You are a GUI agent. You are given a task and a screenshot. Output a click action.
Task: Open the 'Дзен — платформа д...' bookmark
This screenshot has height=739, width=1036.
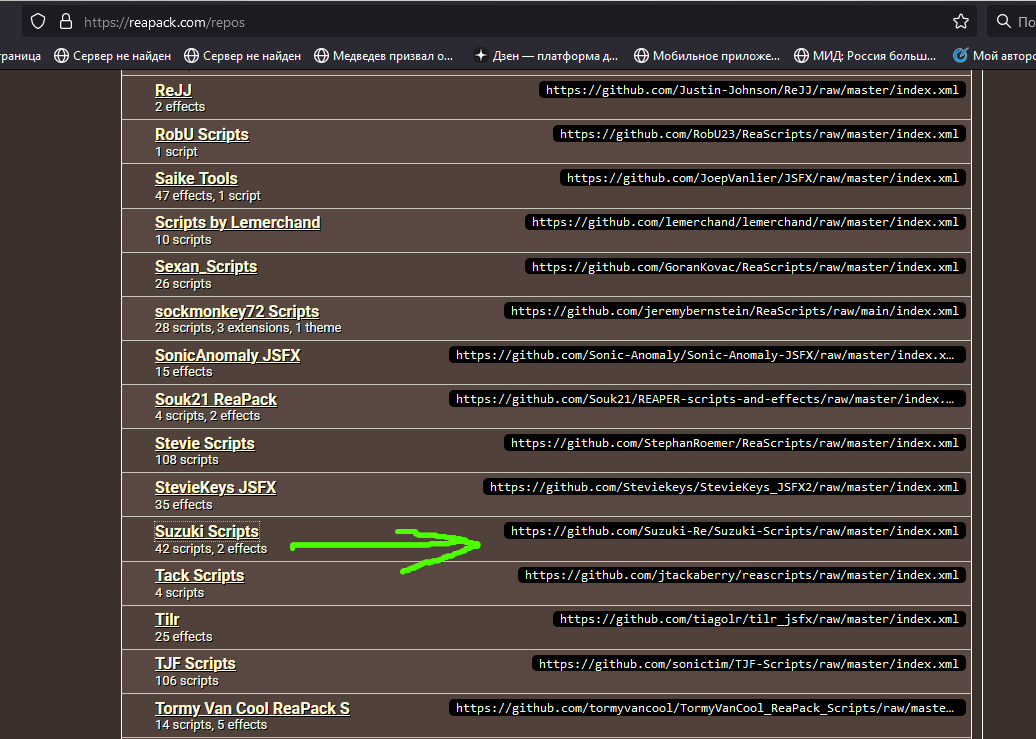point(546,56)
